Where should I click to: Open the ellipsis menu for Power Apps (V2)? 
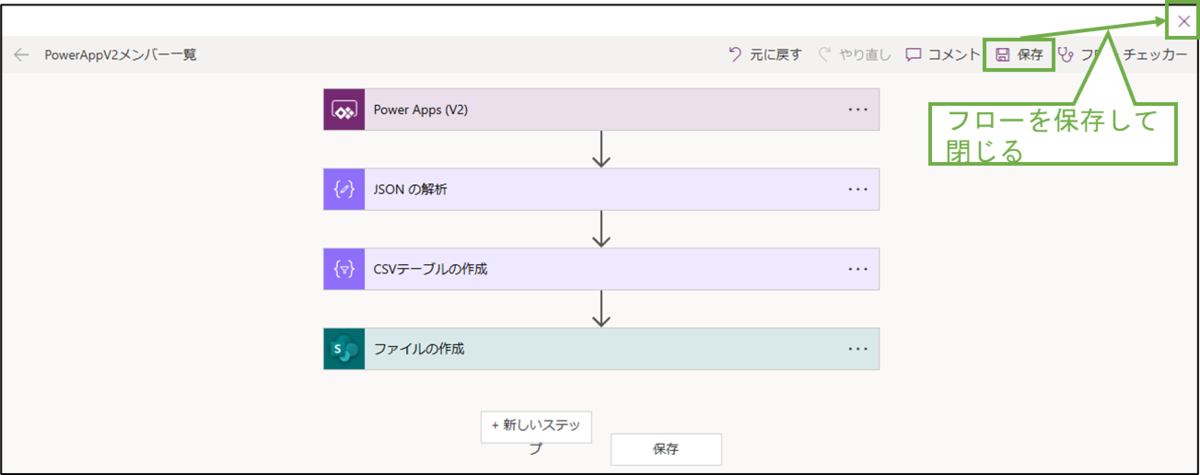coord(858,110)
